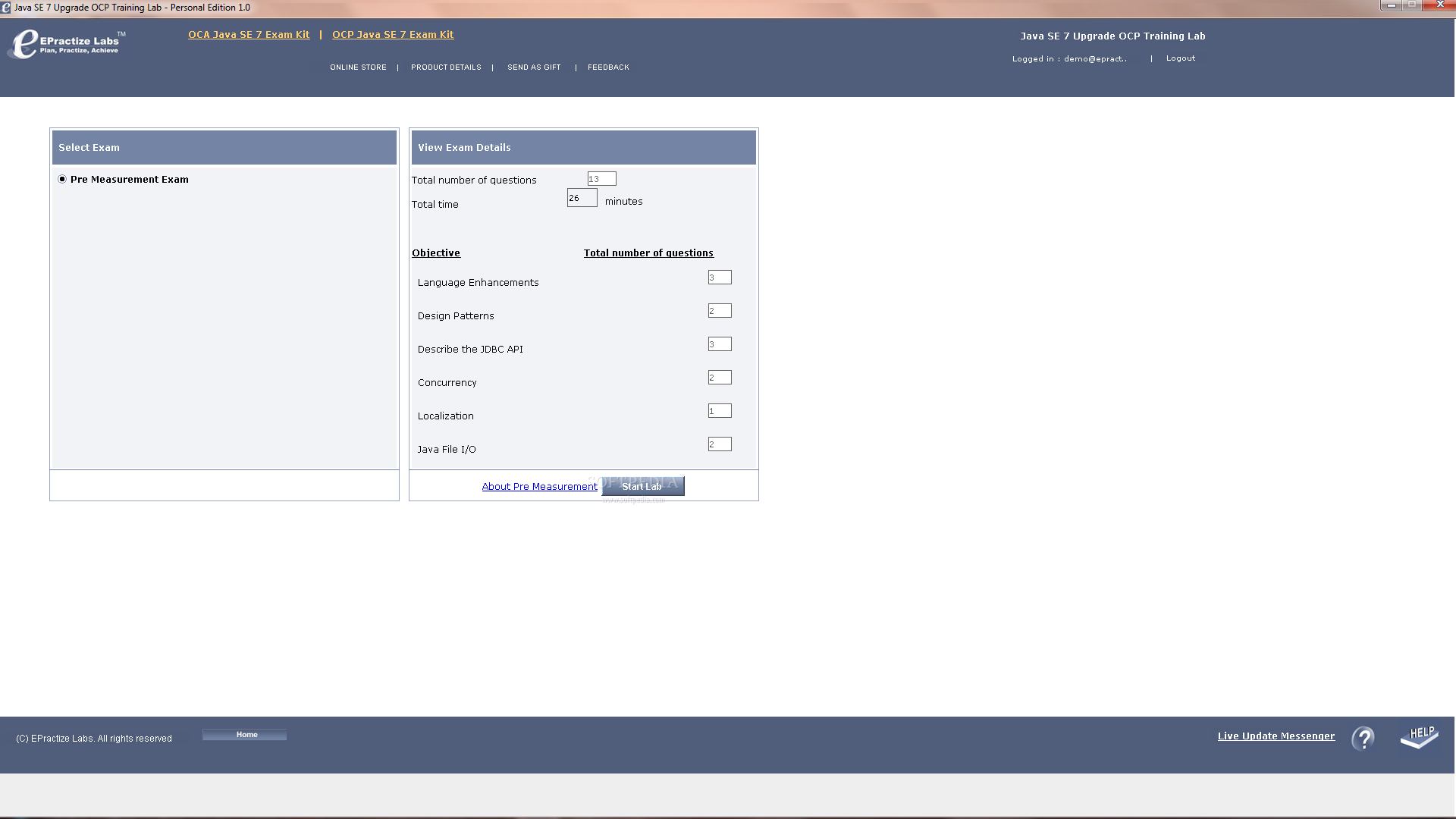Click the Java File I/O count field
This screenshot has width=1456, height=819.
click(x=720, y=444)
